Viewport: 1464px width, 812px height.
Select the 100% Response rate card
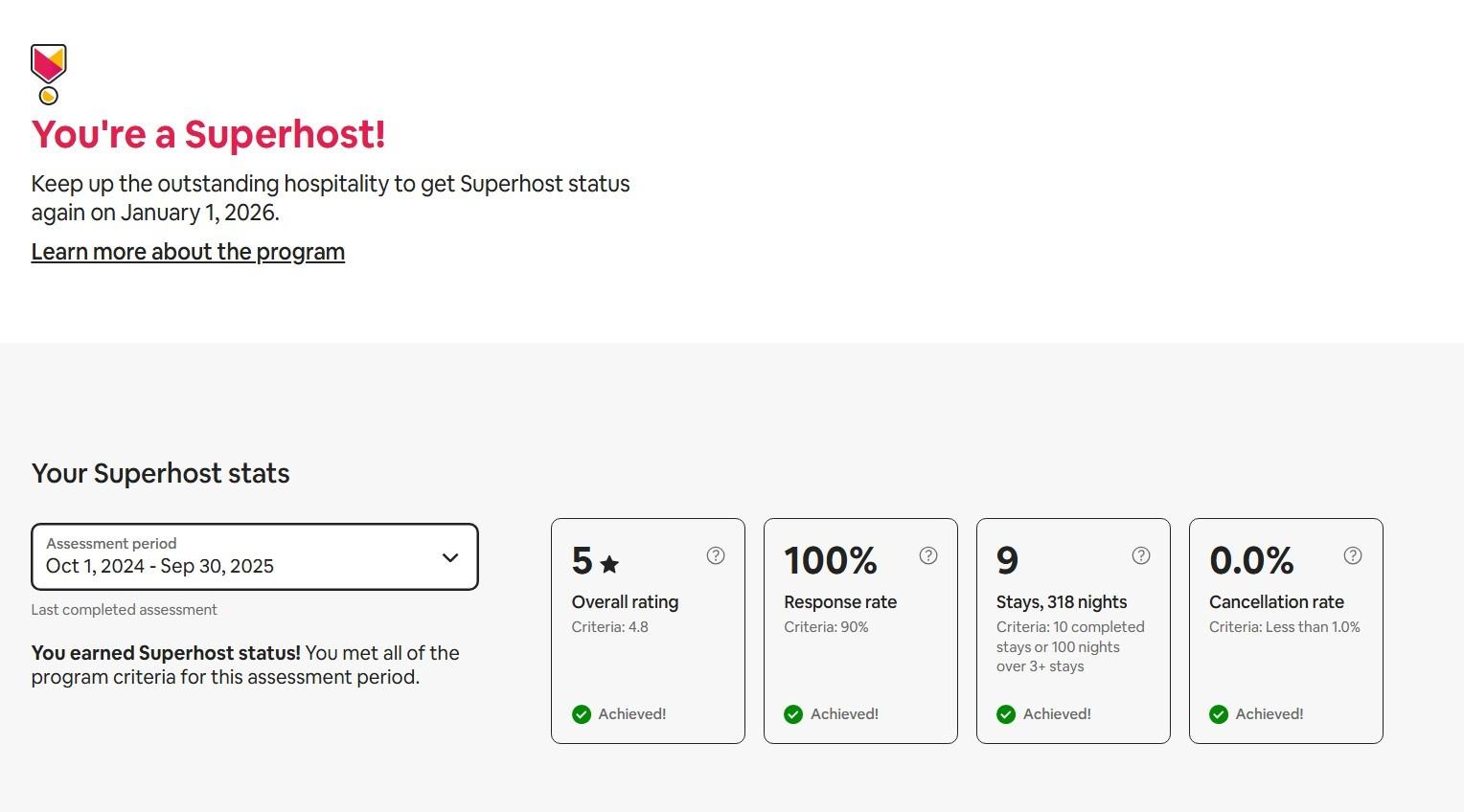point(860,661)
